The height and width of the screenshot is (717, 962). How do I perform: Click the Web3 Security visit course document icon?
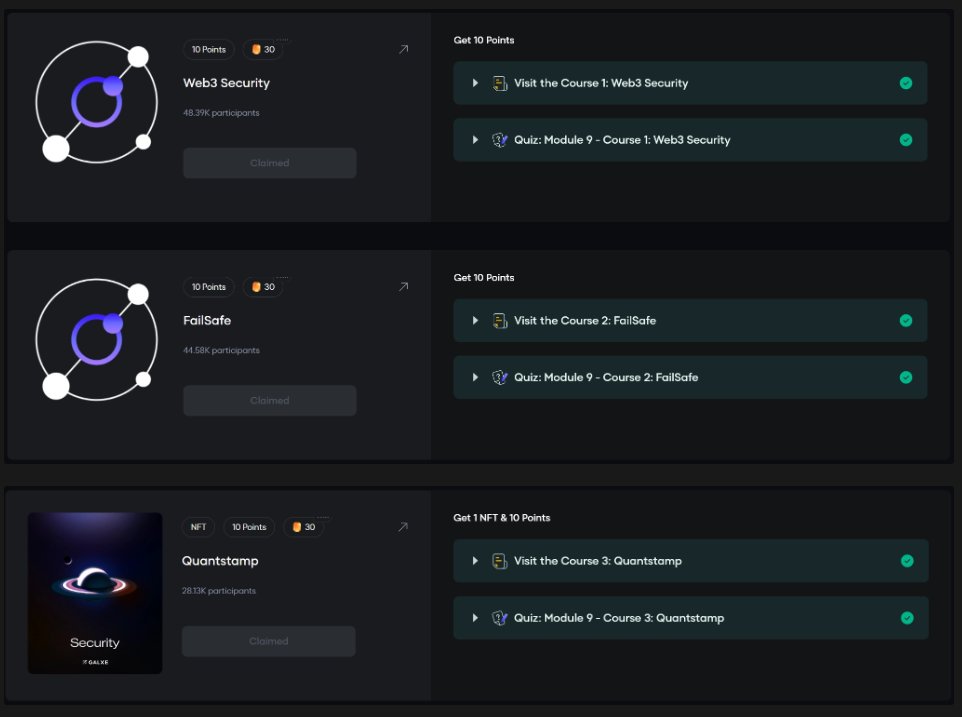click(x=500, y=83)
